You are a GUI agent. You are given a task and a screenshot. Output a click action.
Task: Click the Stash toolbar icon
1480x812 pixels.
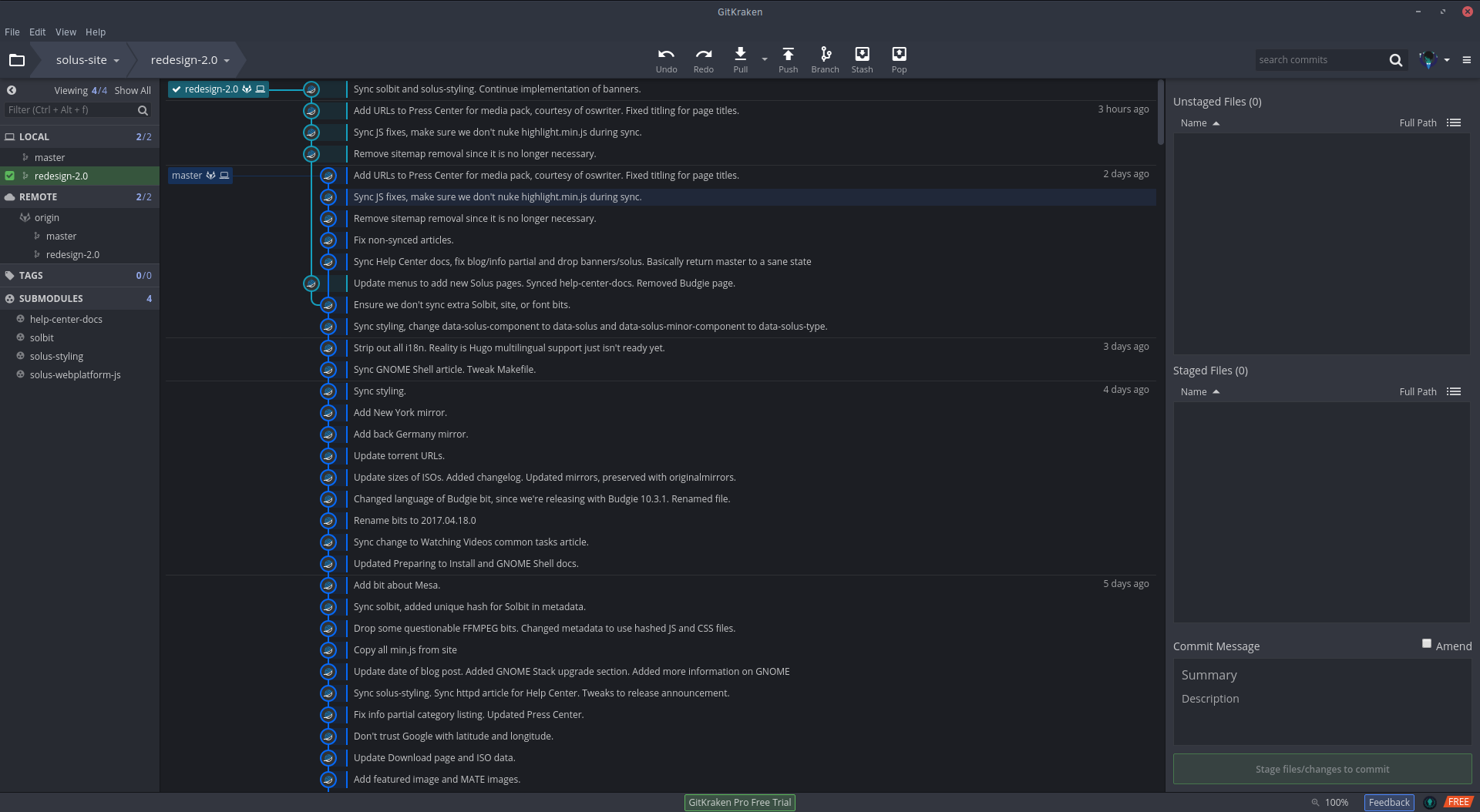pyautogui.click(x=862, y=54)
